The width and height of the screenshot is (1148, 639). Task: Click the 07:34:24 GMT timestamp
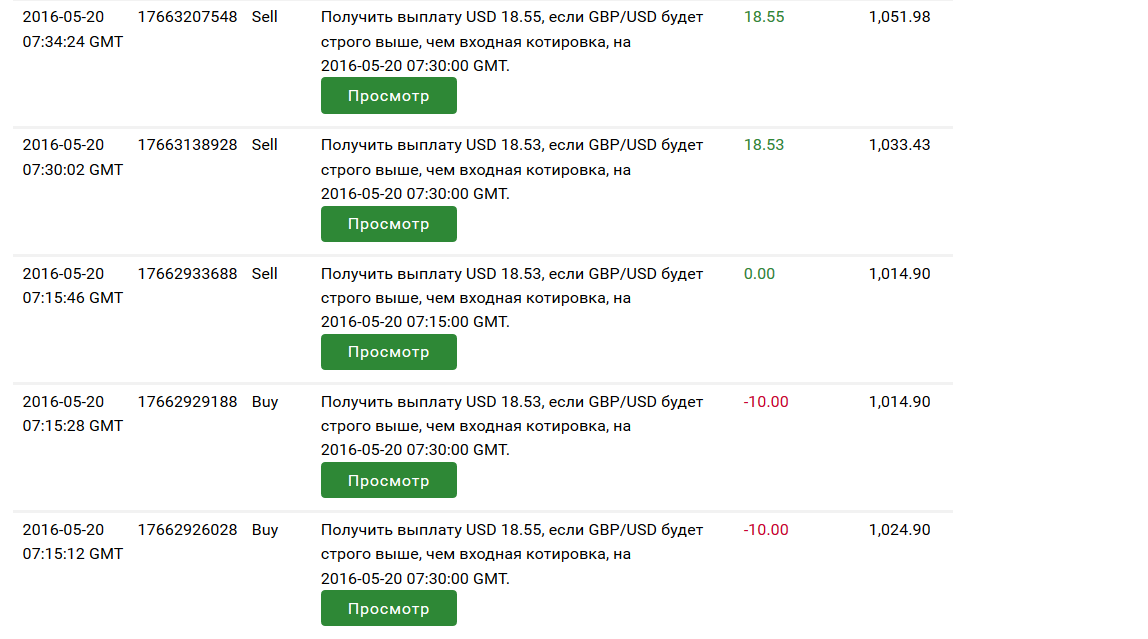pos(73,42)
